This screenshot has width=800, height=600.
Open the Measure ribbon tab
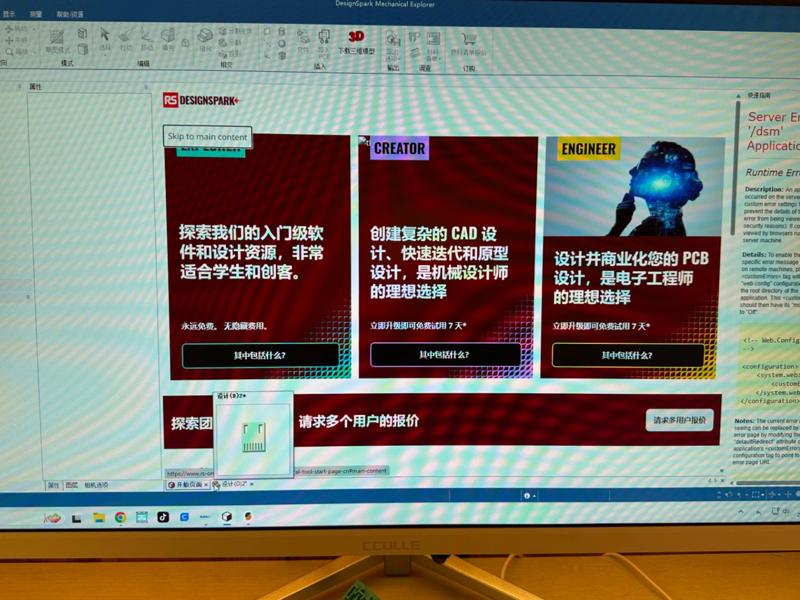click(36, 14)
